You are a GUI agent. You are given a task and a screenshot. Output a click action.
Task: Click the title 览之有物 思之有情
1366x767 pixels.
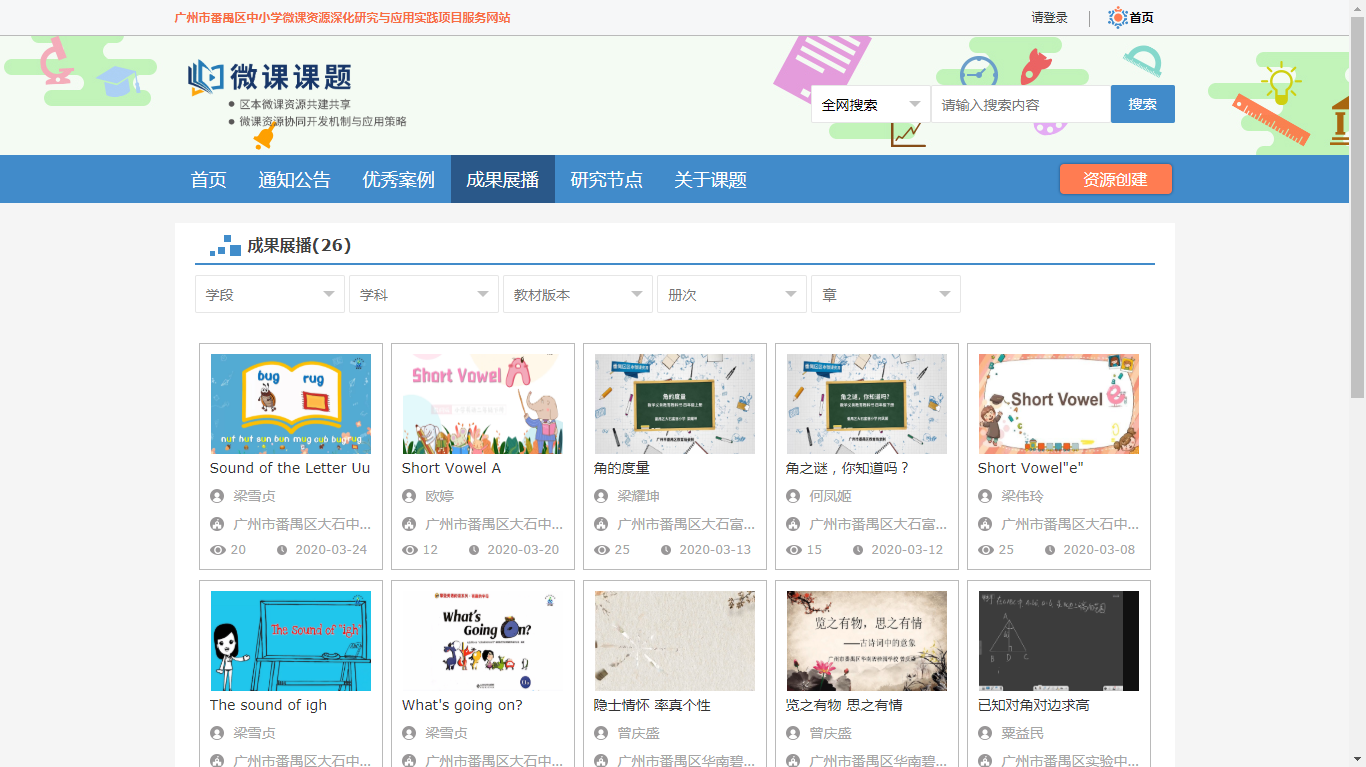click(844, 705)
